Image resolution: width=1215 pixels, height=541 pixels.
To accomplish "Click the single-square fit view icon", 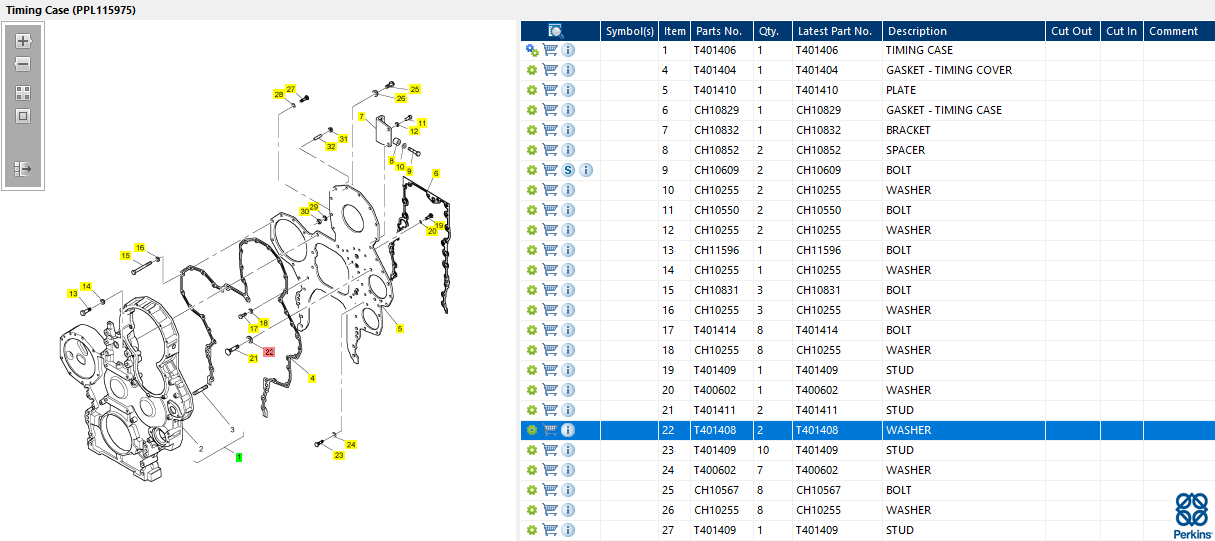I will [x=23, y=116].
